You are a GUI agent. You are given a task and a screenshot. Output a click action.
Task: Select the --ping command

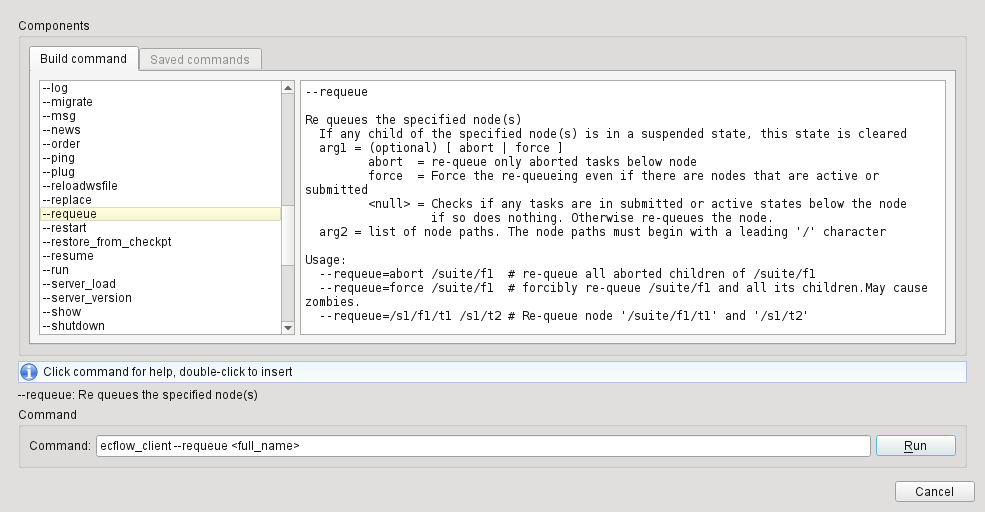59,158
